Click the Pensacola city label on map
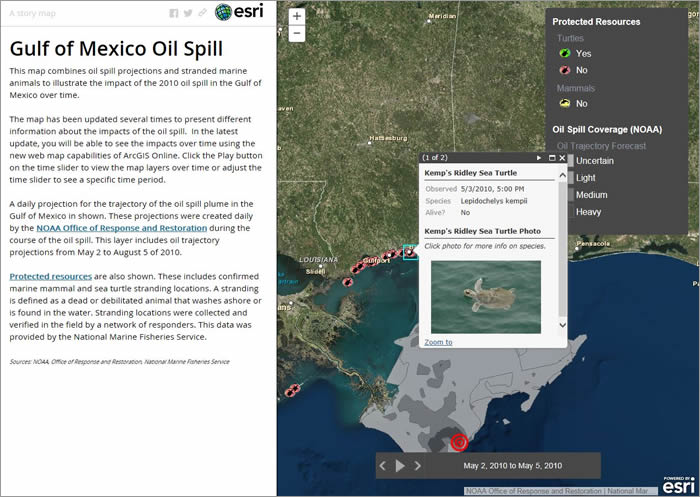Image resolution: width=700 pixels, height=497 pixels. pyautogui.click(x=593, y=244)
